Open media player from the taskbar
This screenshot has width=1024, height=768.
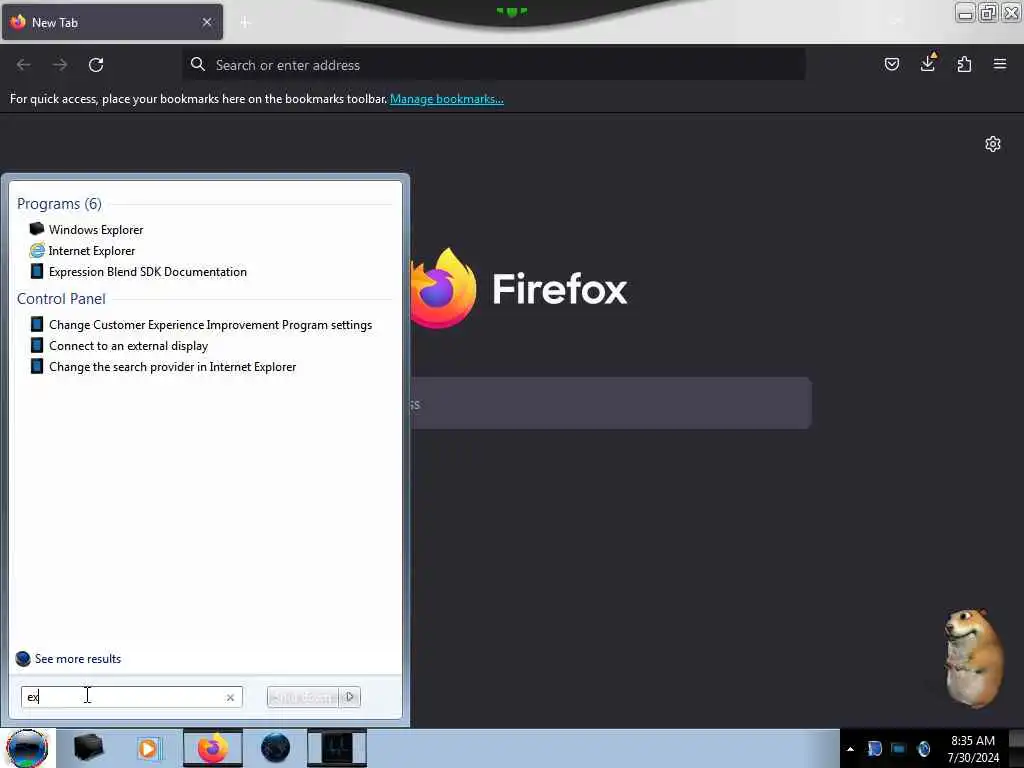click(x=148, y=748)
